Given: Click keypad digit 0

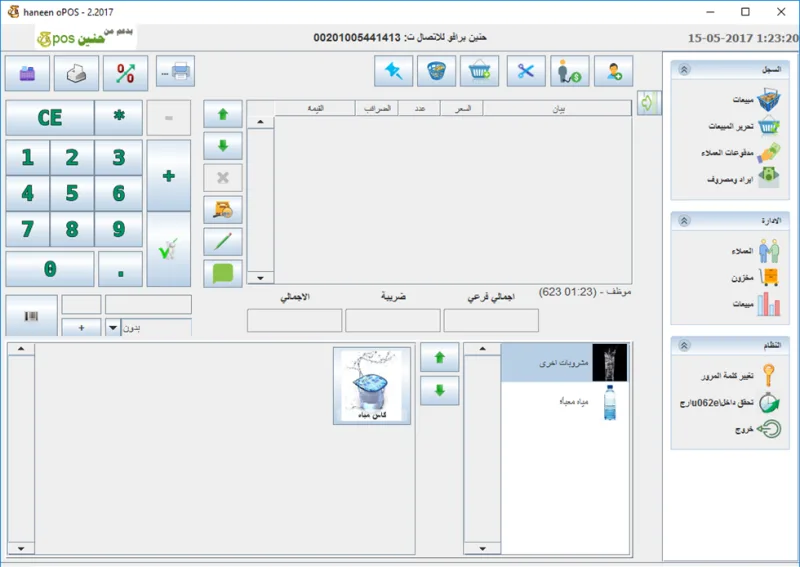Looking at the screenshot, I should [50, 269].
